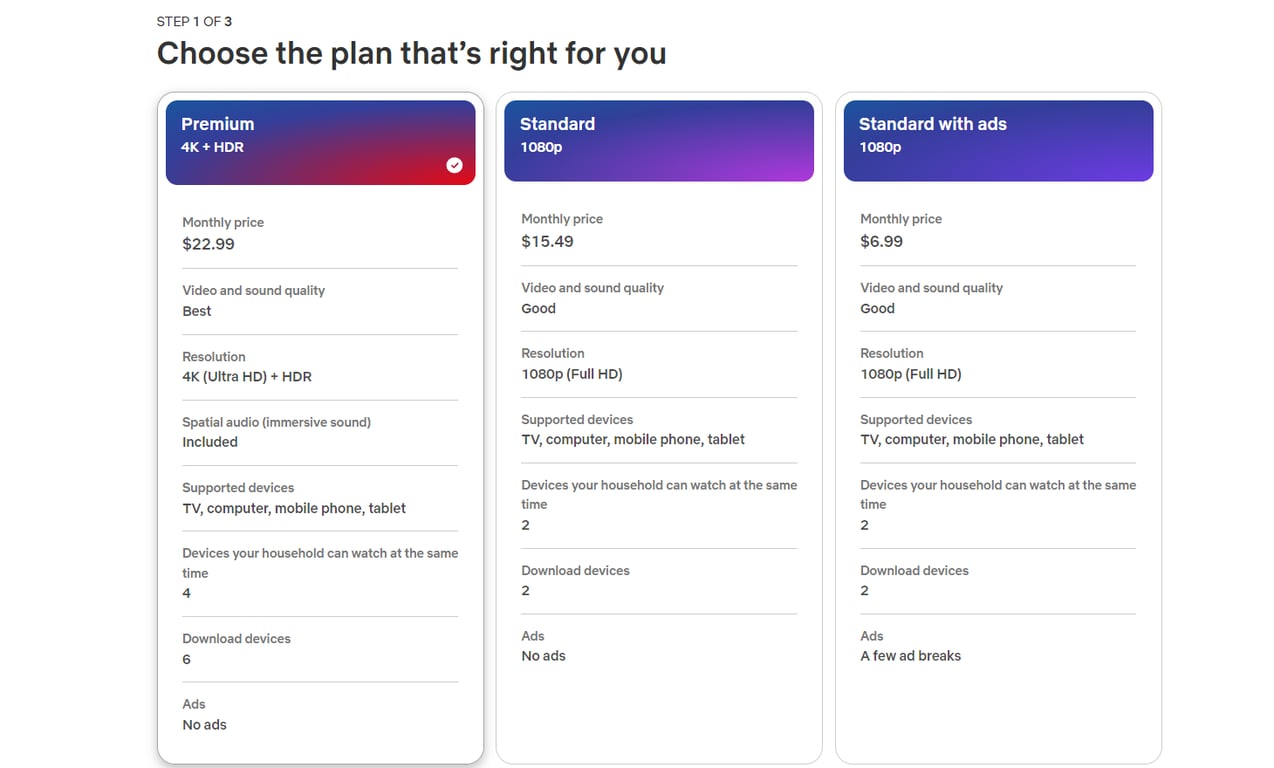Click the checkmark icon on Premium plan

click(455, 165)
